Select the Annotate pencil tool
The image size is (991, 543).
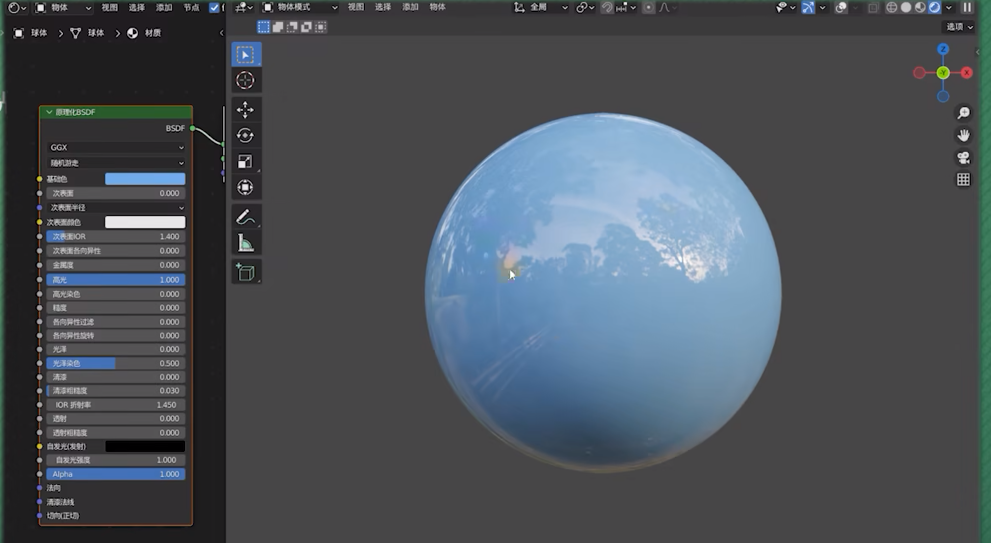tap(245, 217)
